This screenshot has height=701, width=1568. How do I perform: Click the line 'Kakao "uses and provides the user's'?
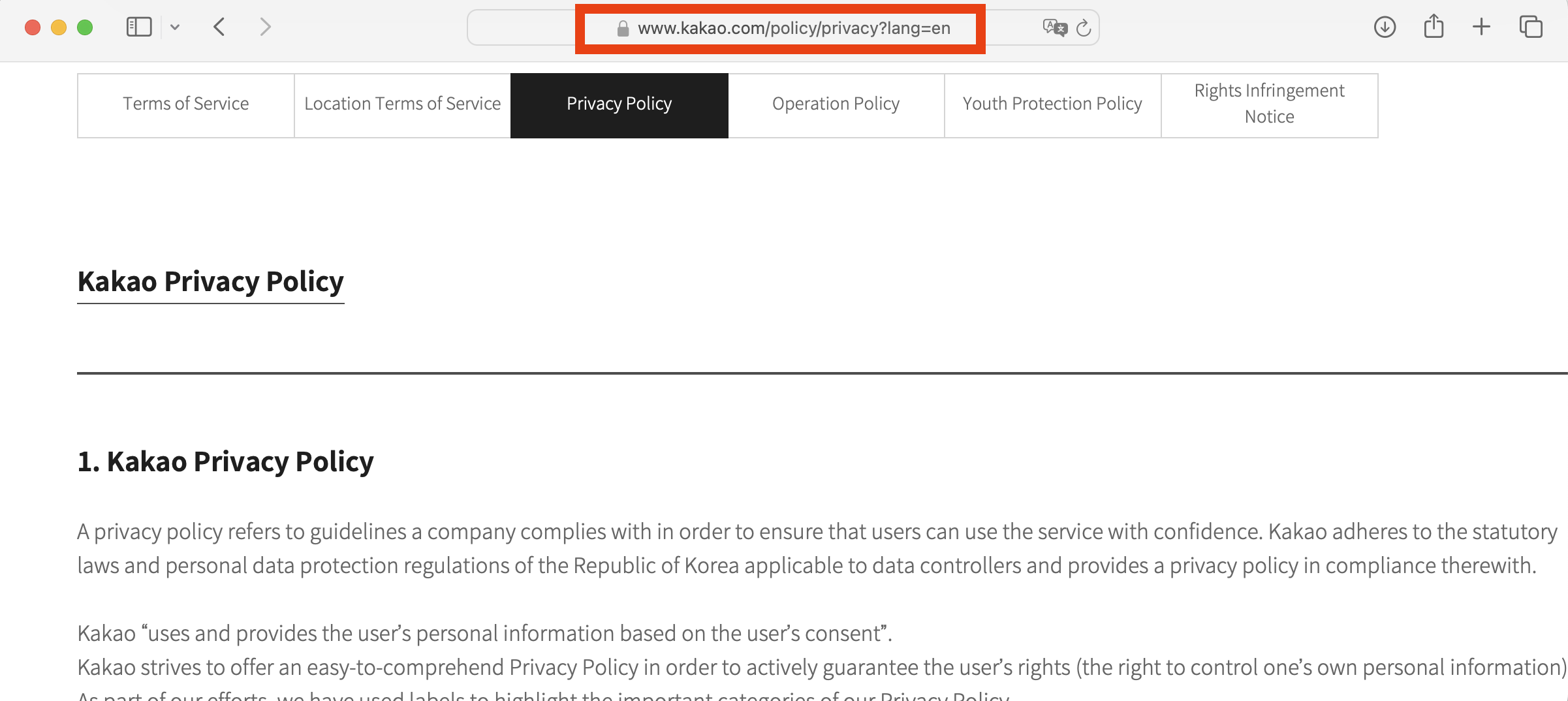tap(484, 633)
